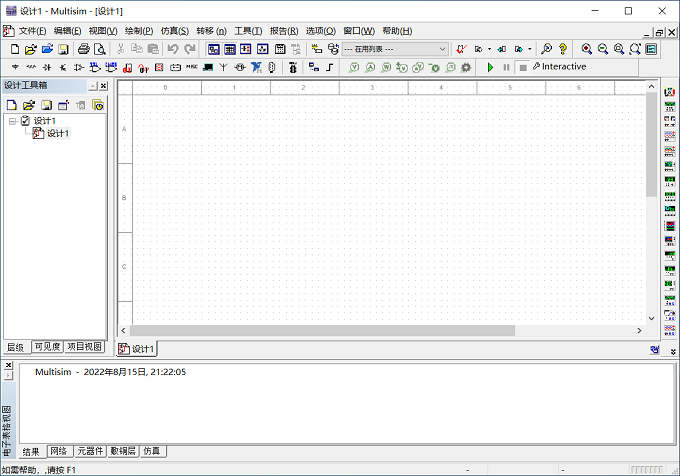
Task: Switch to the 可见度 tab
Action: [48, 347]
